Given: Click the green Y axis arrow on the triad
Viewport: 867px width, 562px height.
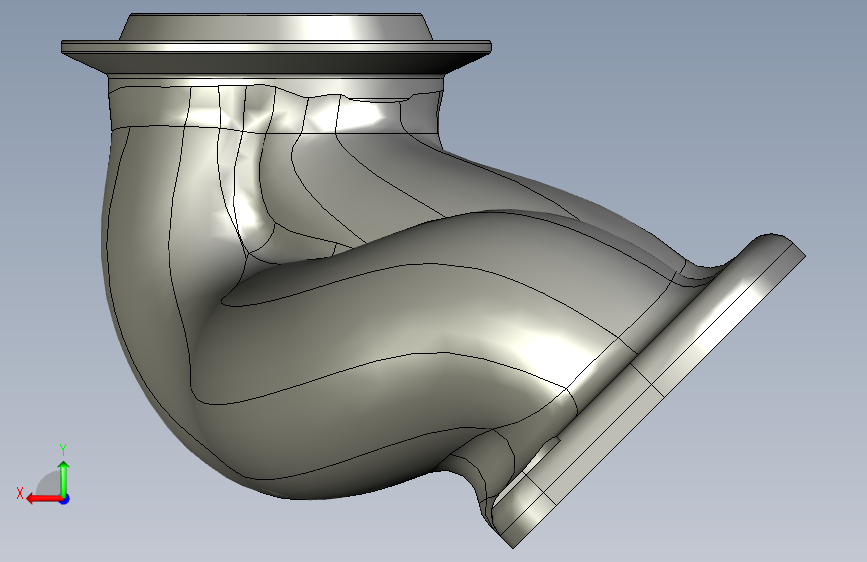Looking at the screenshot, I should point(64,478).
